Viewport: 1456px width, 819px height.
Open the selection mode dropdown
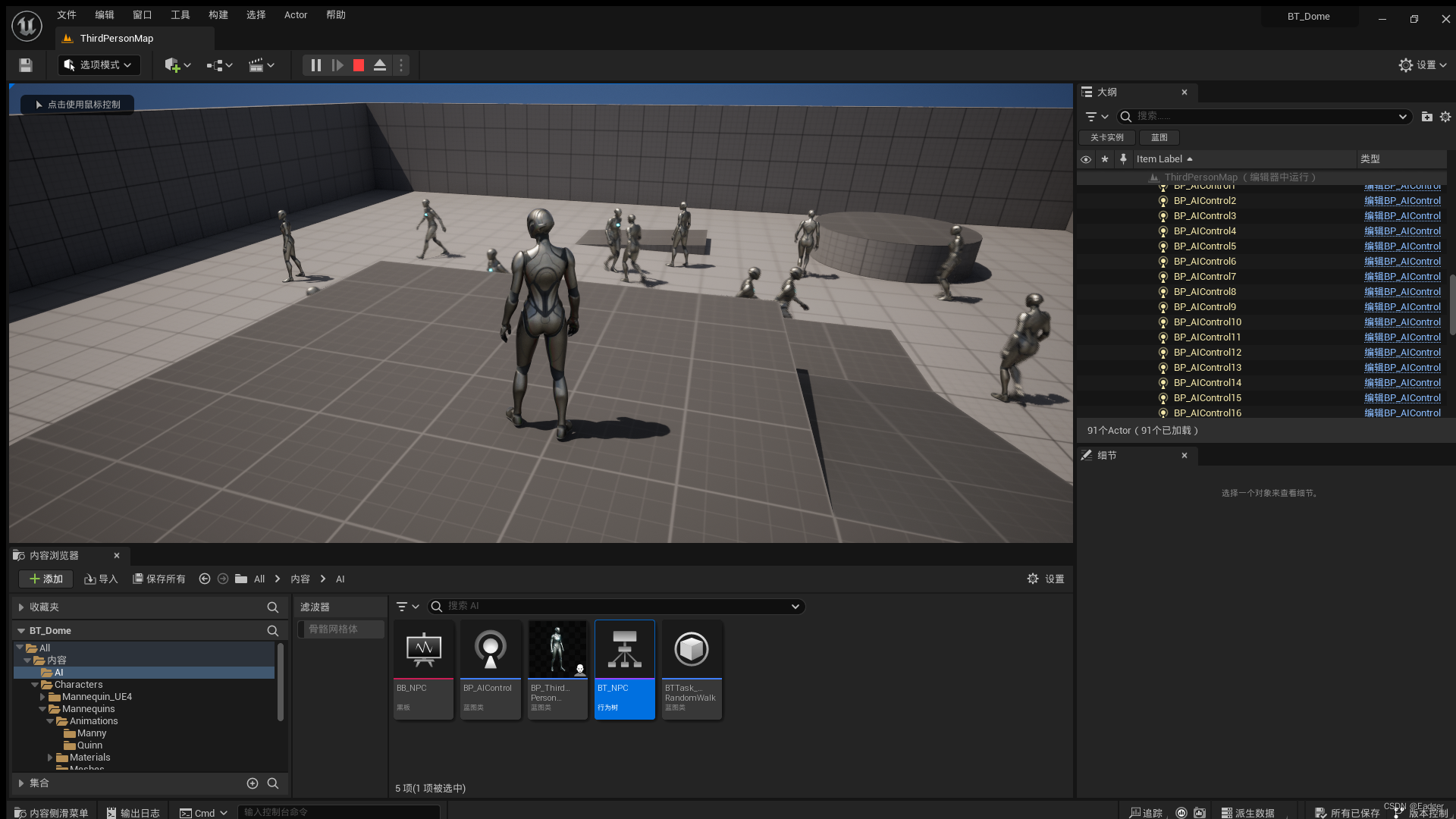pos(99,65)
